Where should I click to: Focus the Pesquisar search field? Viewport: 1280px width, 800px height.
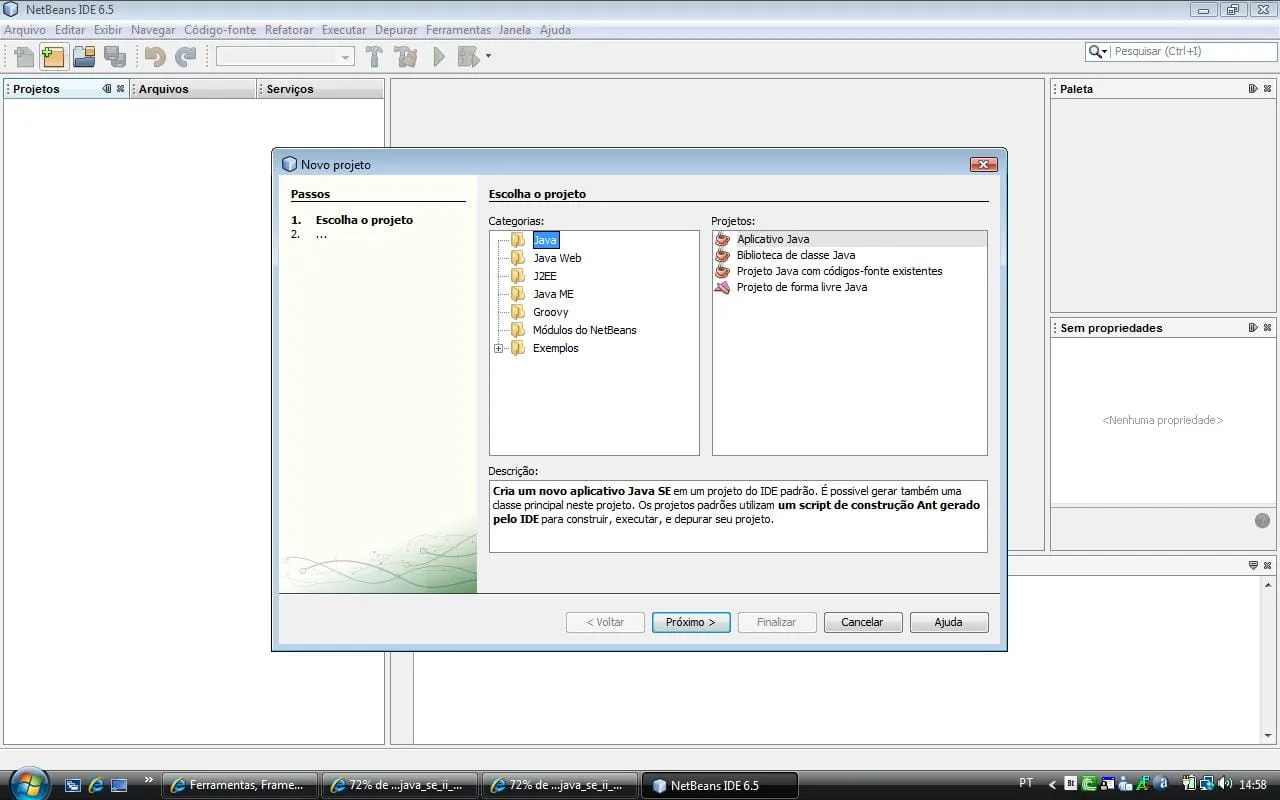(1193, 51)
